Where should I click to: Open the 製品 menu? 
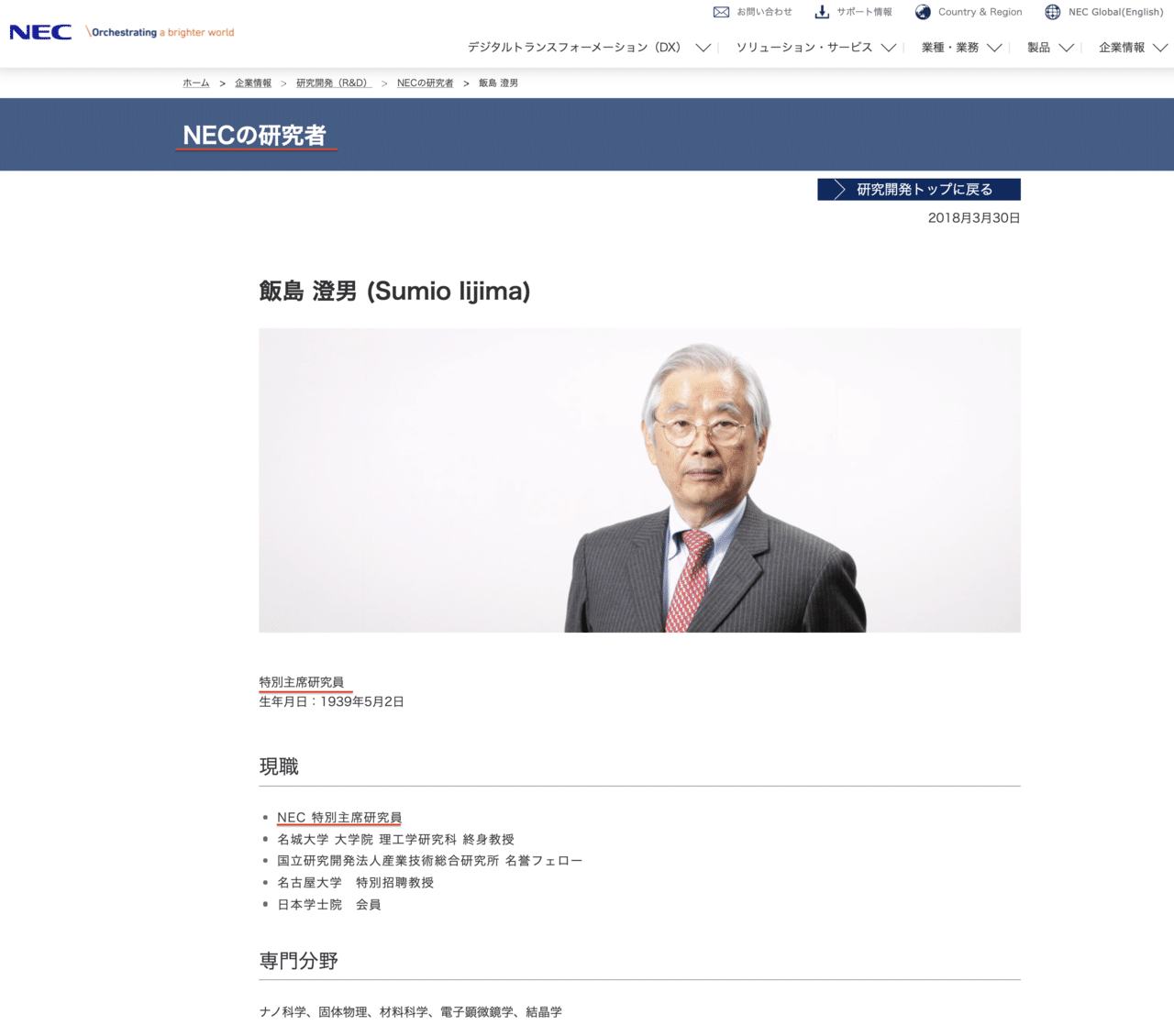coord(1038,48)
